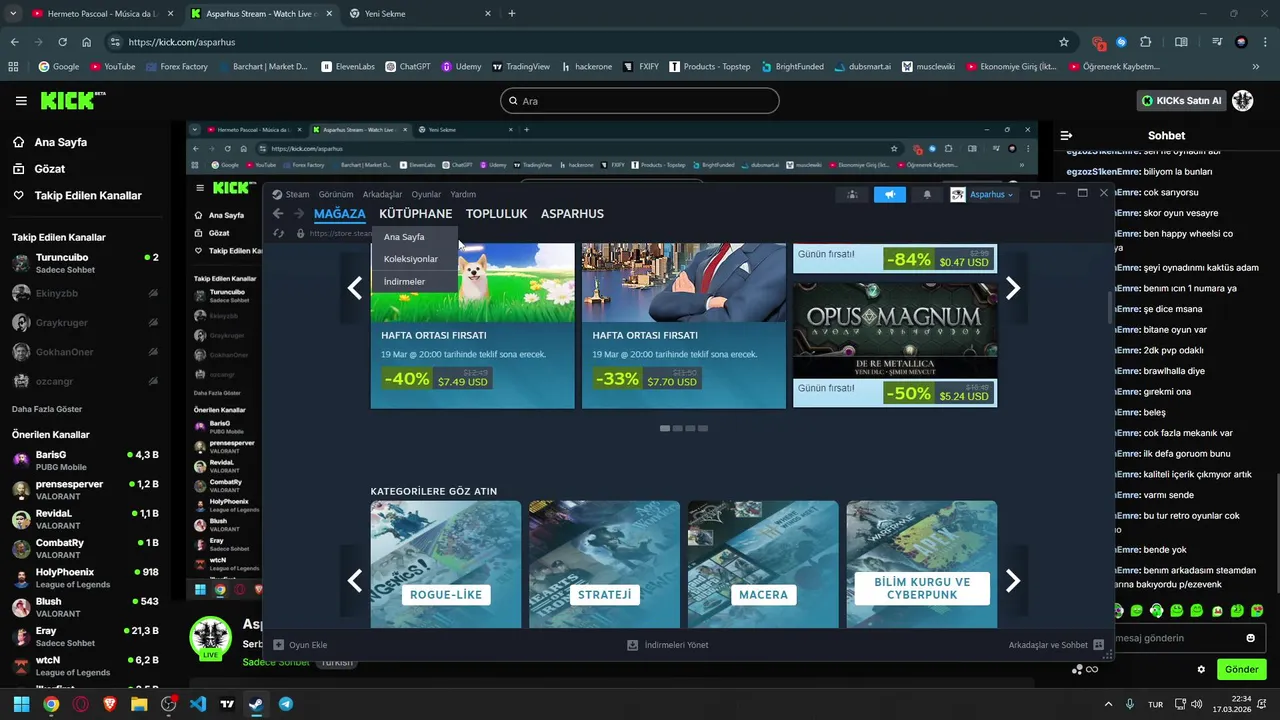Open the Oyunlar menu in Steam
The width and height of the screenshot is (1280, 720).
coord(426,194)
